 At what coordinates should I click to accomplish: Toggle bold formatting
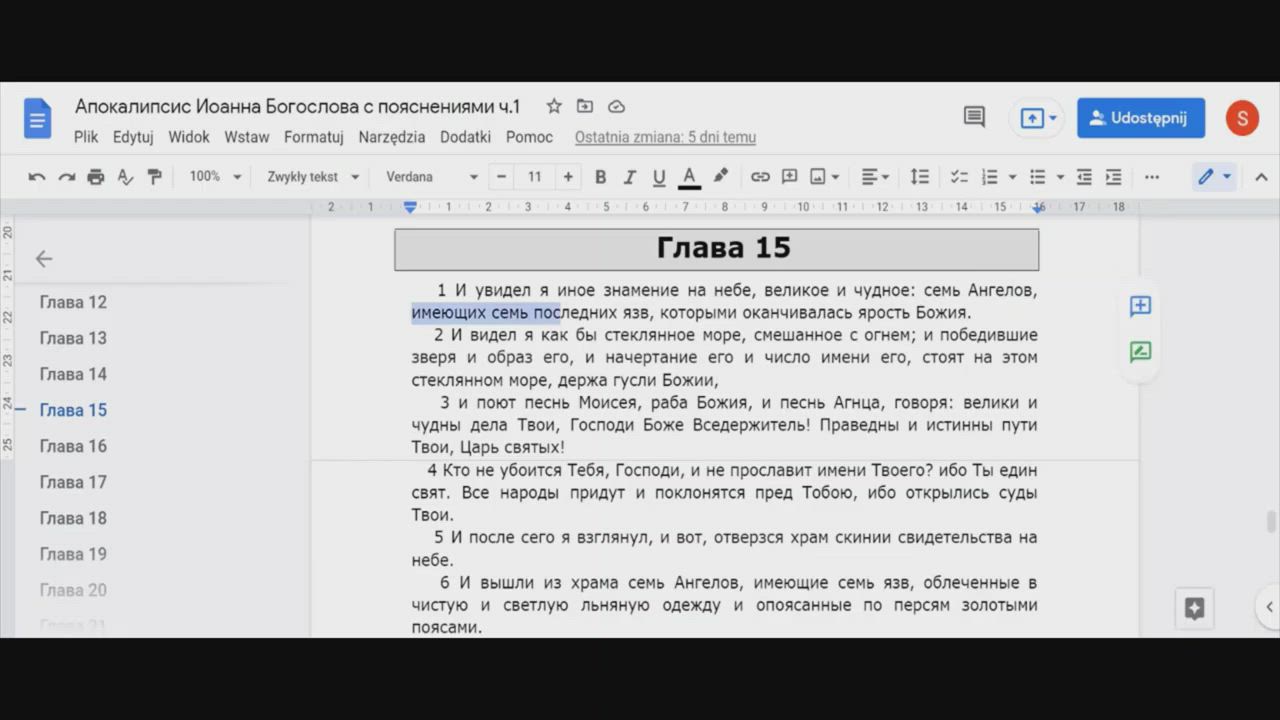[x=600, y=177]
